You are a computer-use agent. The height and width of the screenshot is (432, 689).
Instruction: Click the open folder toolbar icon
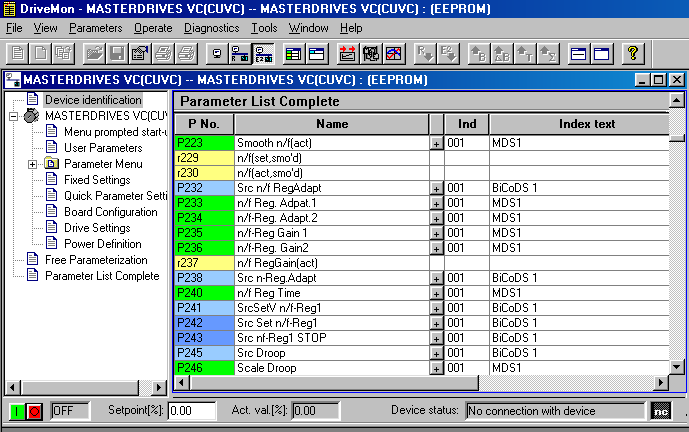coord(94,54)
